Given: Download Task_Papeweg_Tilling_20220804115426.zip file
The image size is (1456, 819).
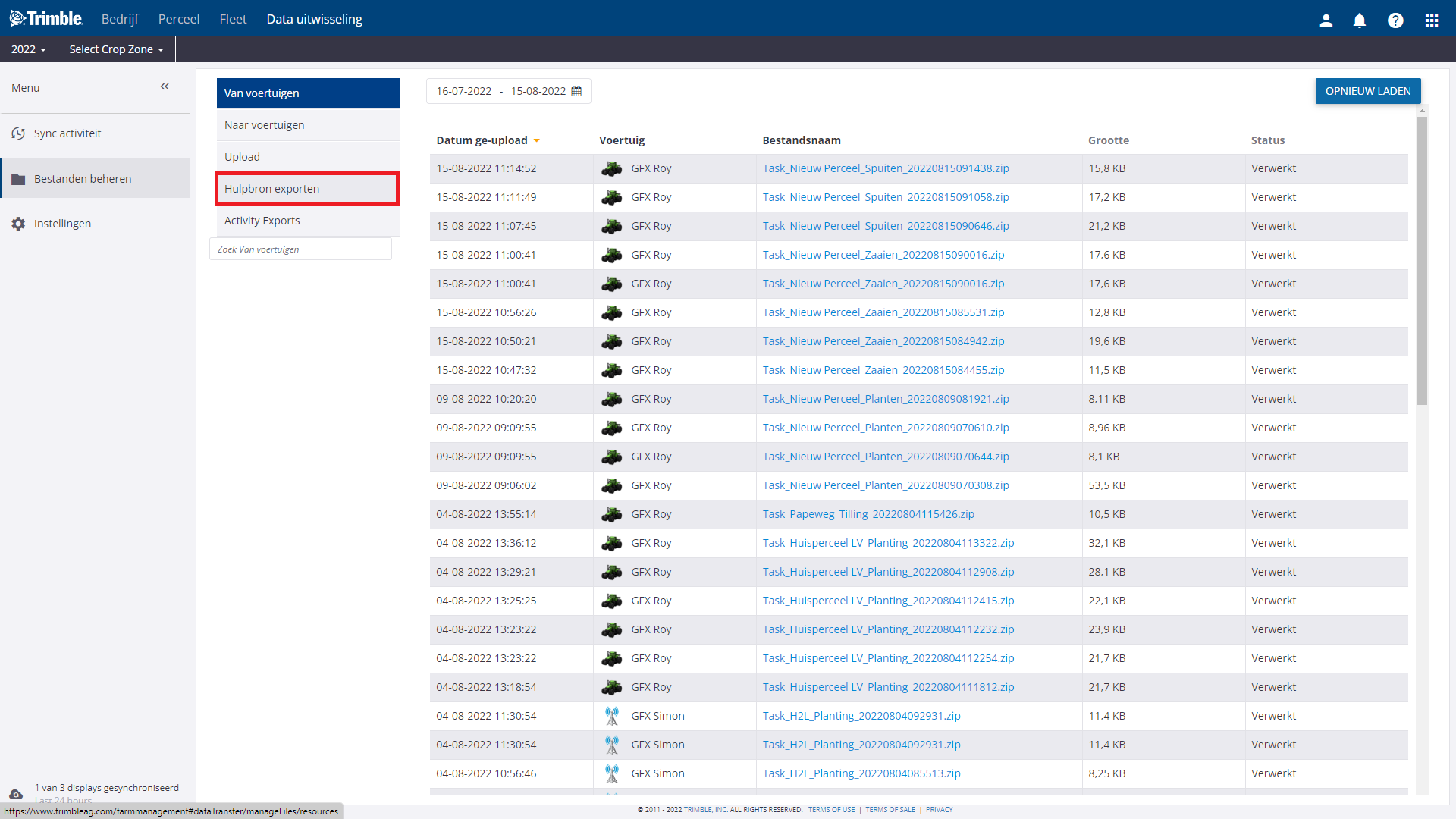Looking at the screenshot, I should click(x=868, y=514).
